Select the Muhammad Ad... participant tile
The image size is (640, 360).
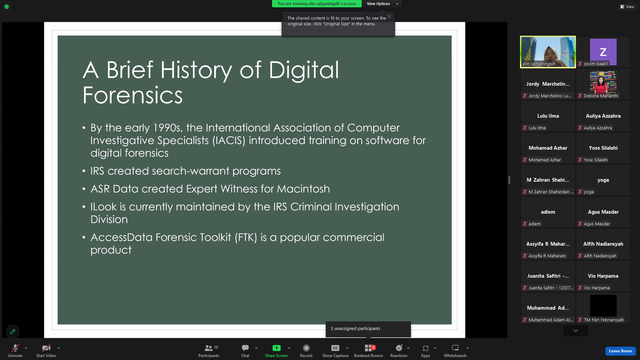(548, 308)
